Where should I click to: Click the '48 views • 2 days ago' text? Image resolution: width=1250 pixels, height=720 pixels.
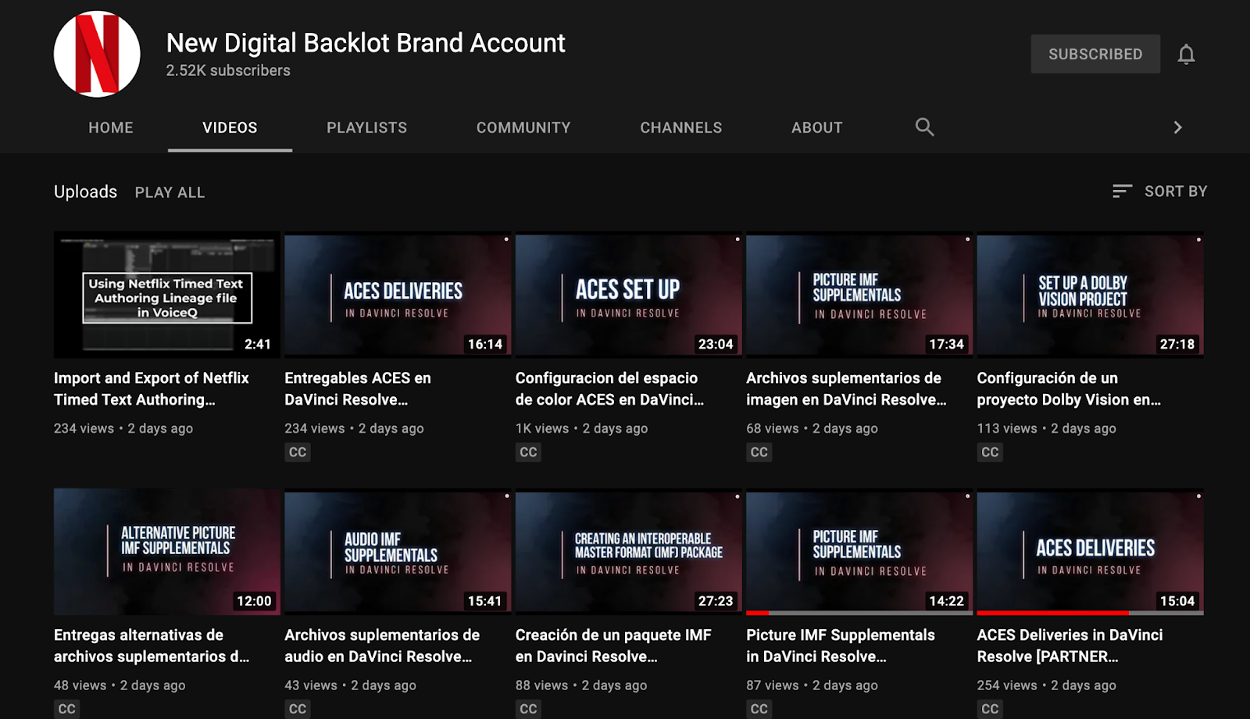(120, 685)
